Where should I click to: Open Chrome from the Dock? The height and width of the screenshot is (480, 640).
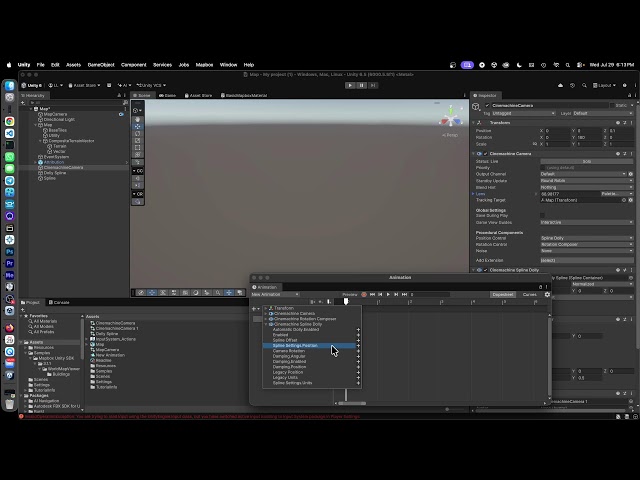pos(9,121)
